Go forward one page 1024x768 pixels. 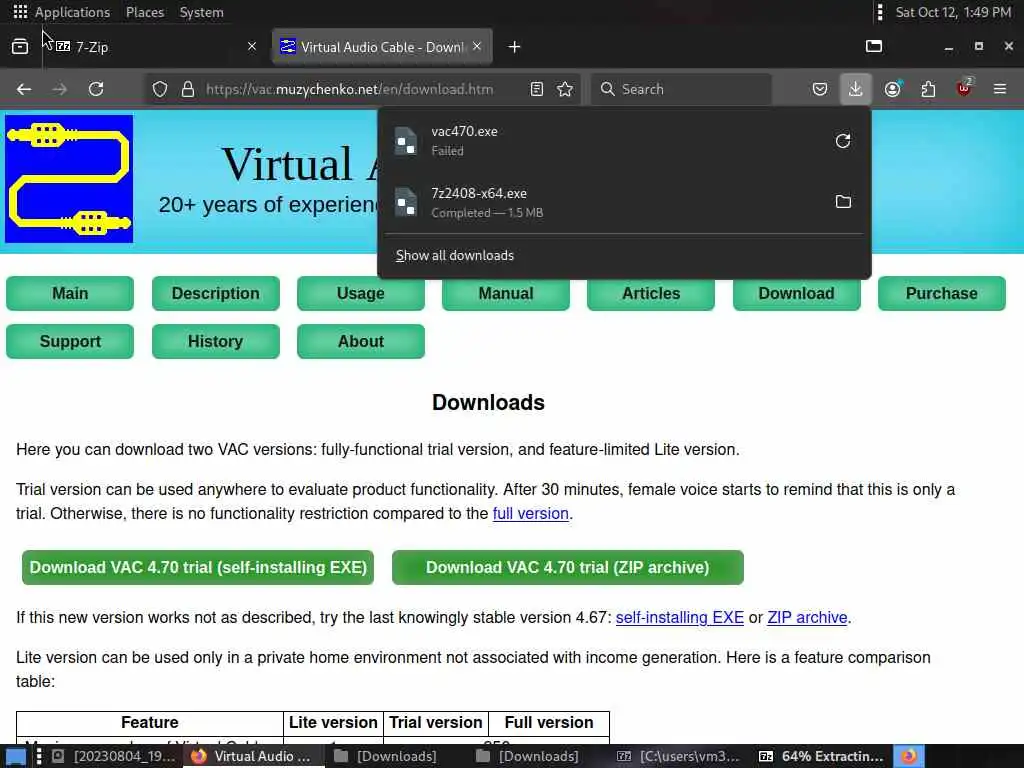[x=59, y=89]
